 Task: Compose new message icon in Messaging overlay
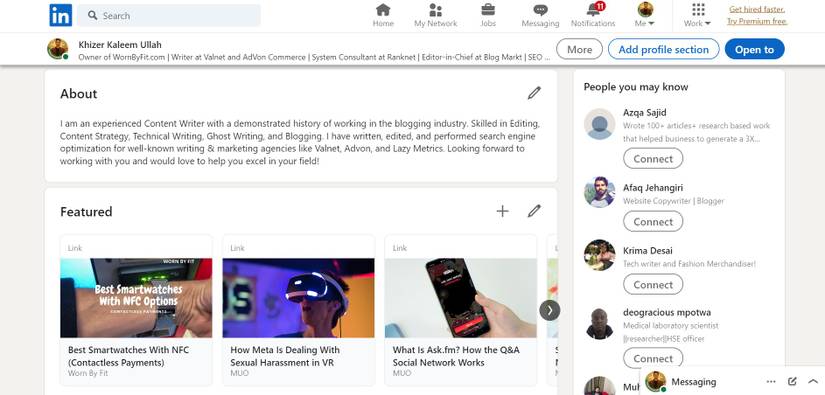[792, 382]
